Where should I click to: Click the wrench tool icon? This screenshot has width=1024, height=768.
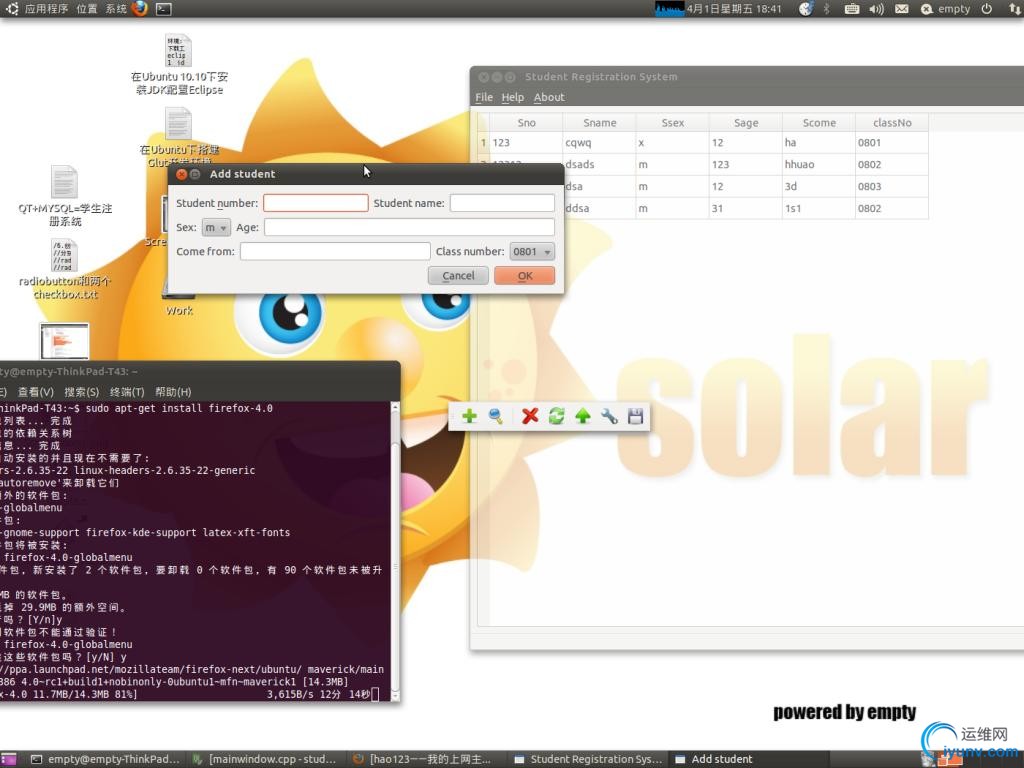click(609, 416)
